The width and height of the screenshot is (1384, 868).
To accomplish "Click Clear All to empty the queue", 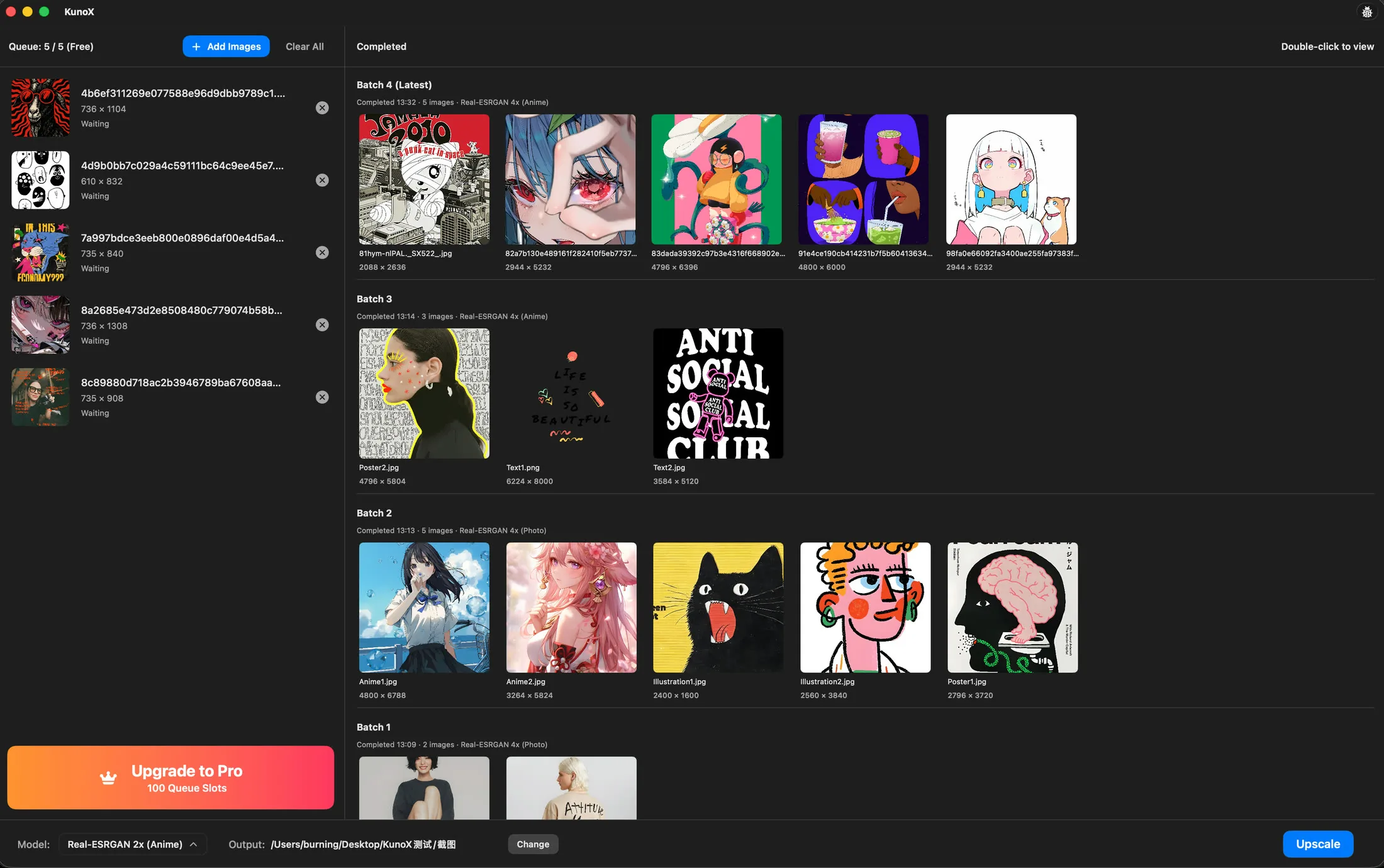I will click(304, 47).
